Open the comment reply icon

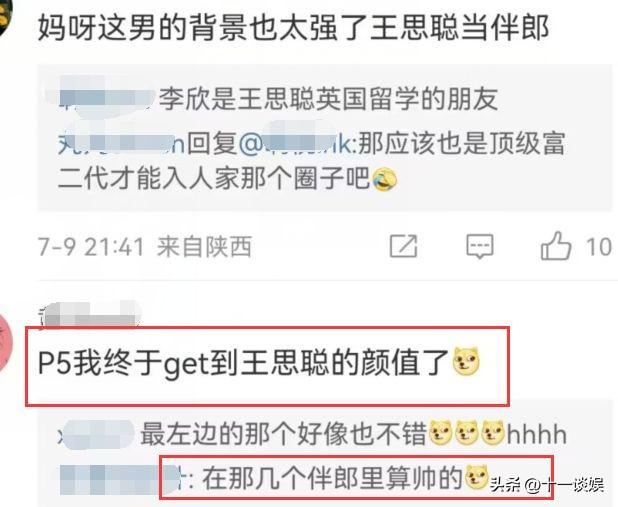[x=480, y=246]
